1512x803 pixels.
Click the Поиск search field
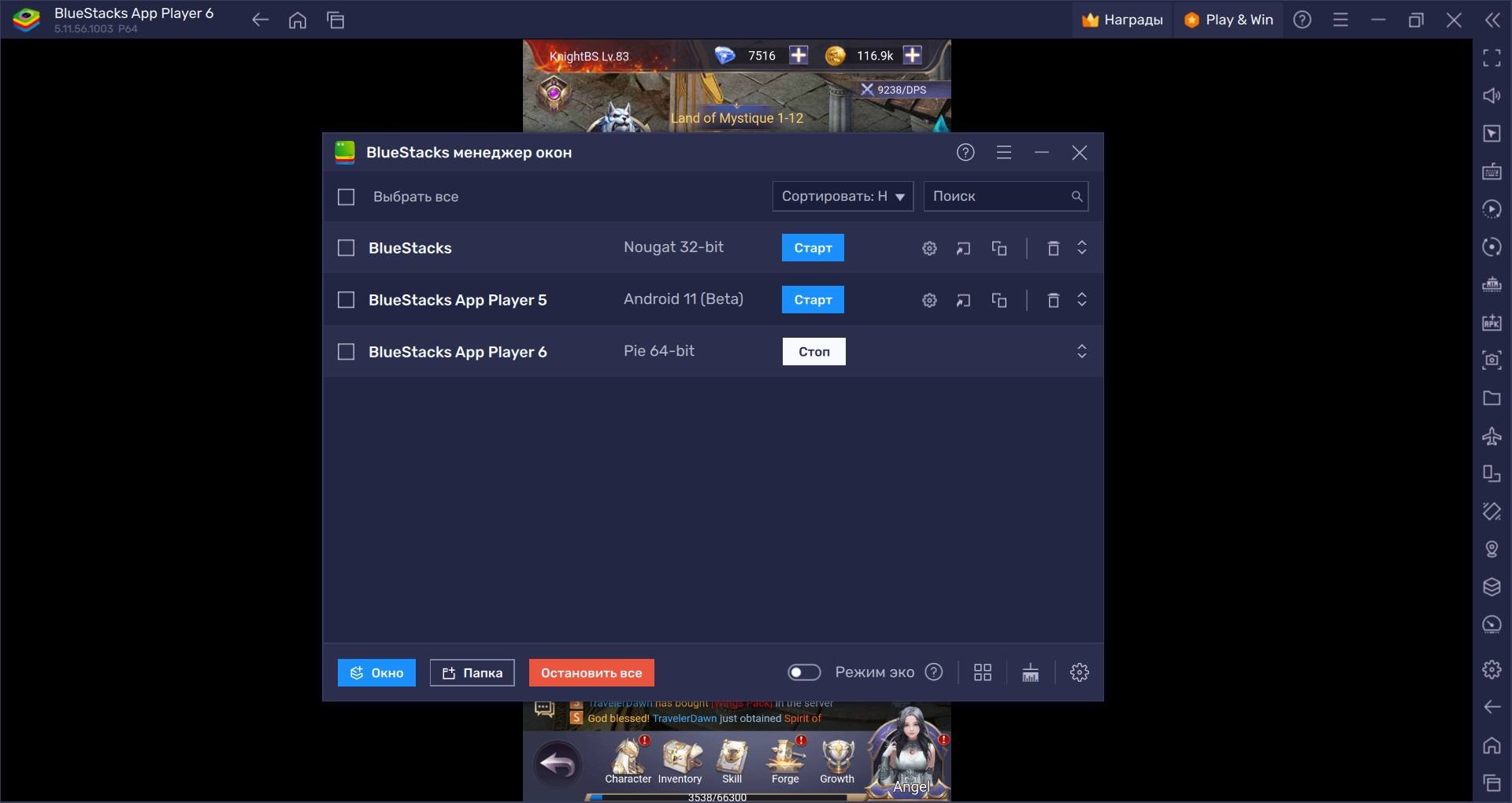(1006, 196)
